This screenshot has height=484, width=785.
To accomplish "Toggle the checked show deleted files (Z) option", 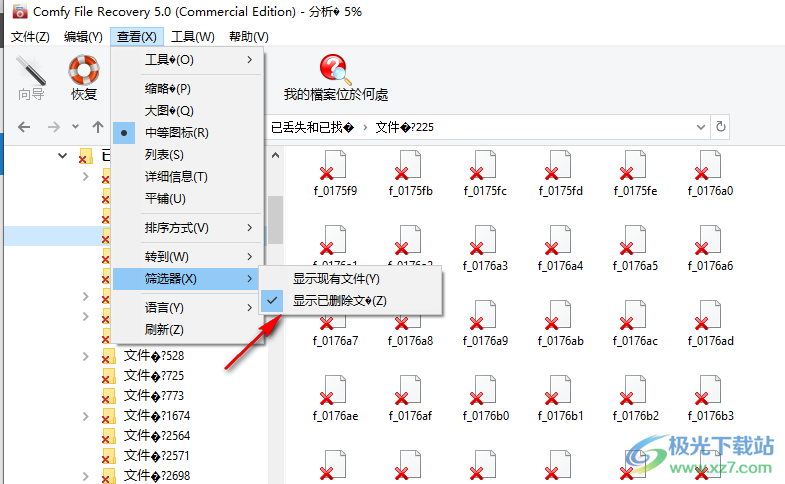I will coord(350,301).
